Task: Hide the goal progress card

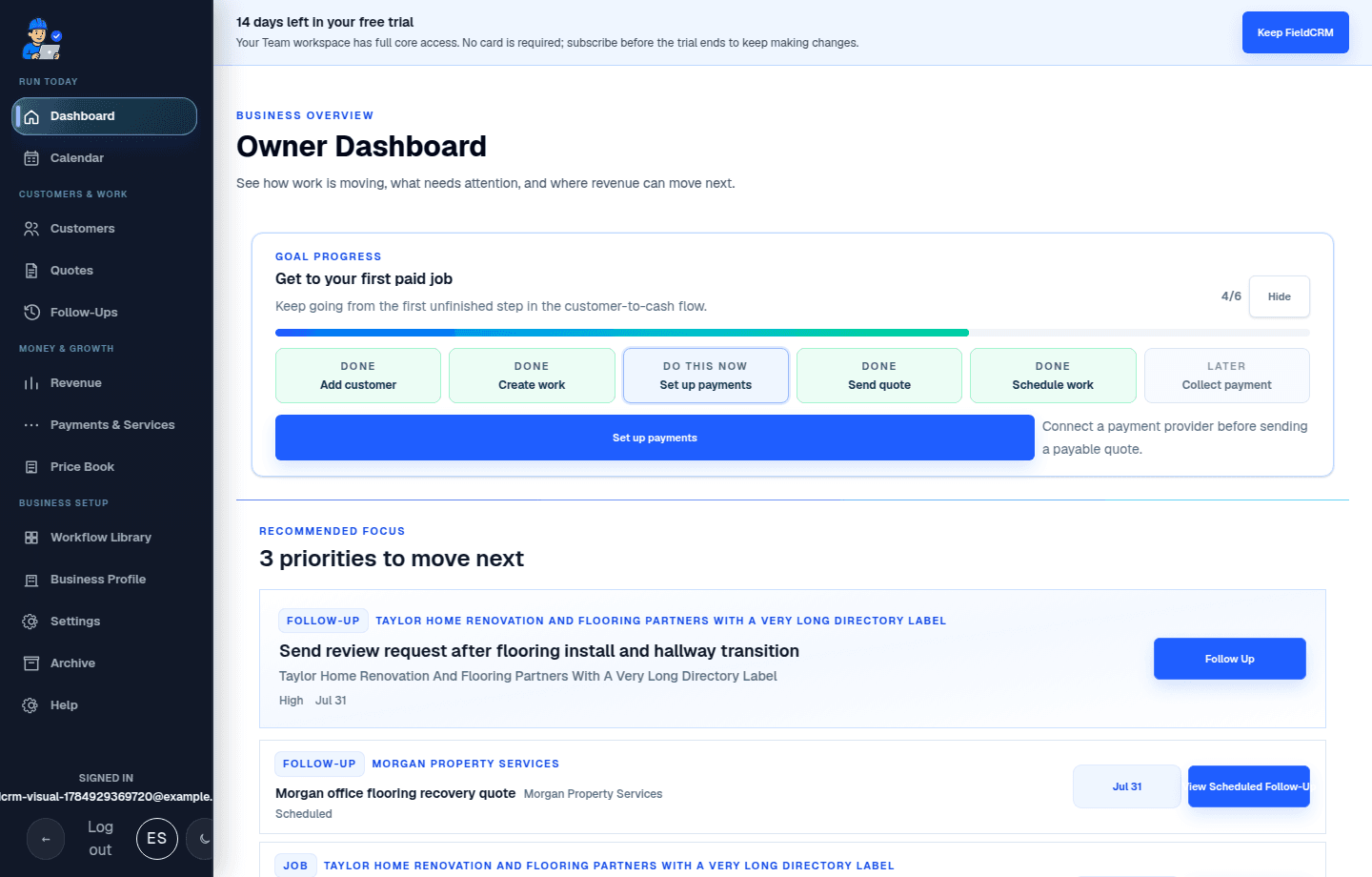Action: click(1279, 296)
